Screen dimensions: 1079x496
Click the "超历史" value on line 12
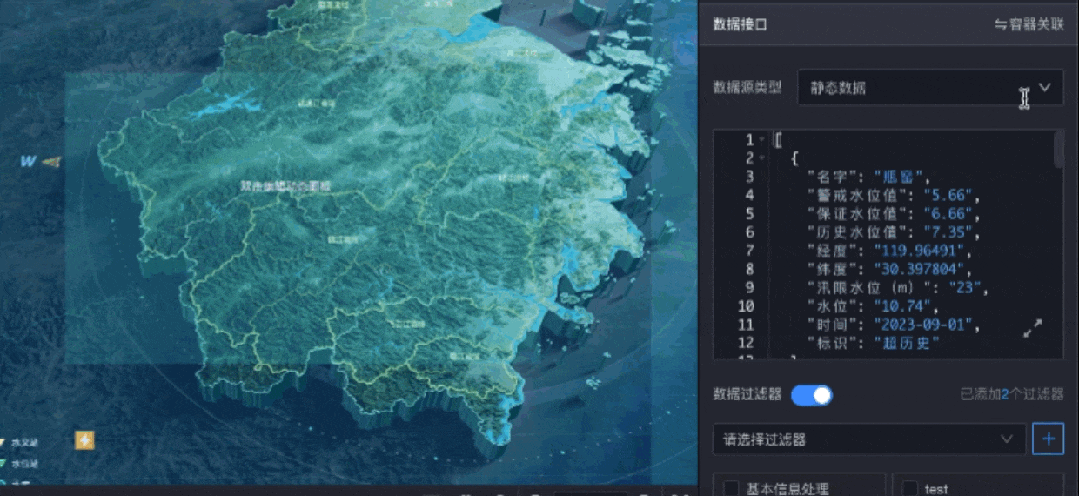[907, 343]
